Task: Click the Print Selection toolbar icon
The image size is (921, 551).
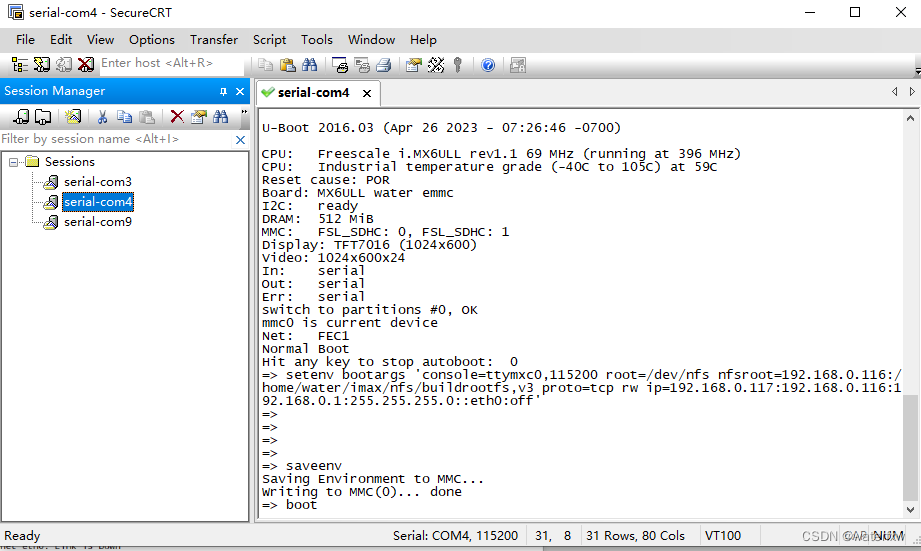Action: (362, 65)
